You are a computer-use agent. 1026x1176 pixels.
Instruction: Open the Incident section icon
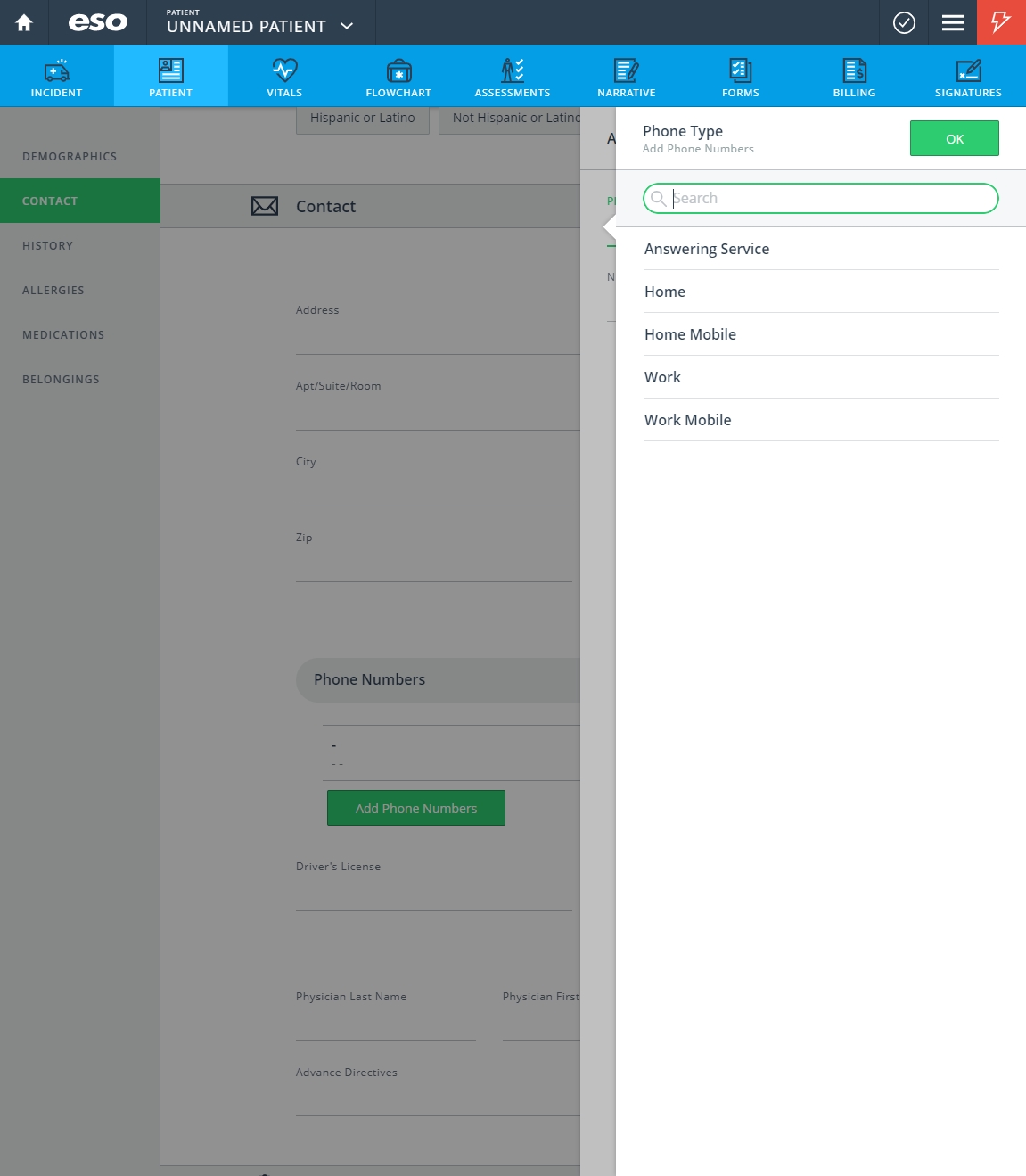[56, 76]
